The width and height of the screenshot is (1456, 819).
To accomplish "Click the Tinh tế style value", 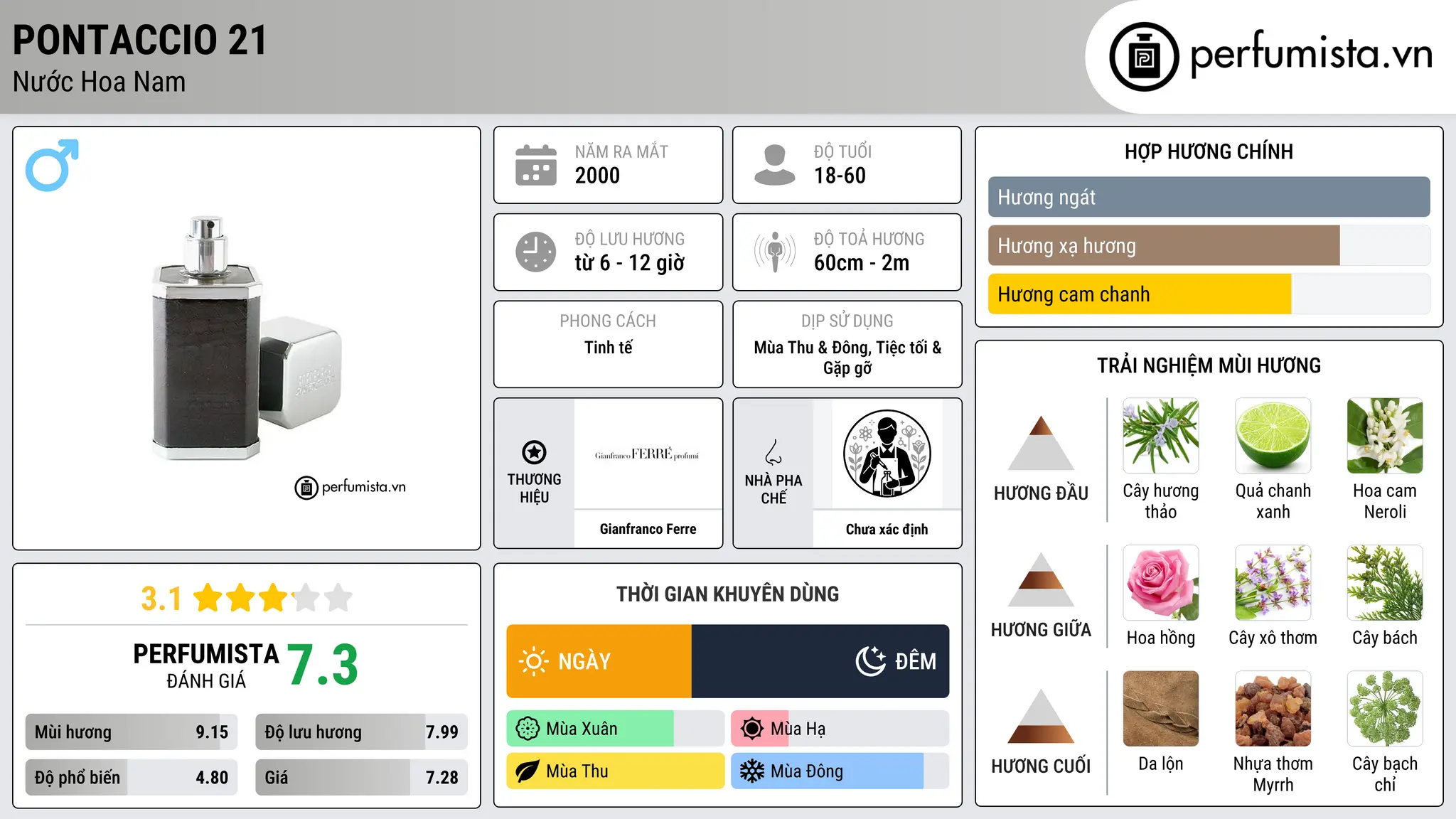I will point(608,347).
